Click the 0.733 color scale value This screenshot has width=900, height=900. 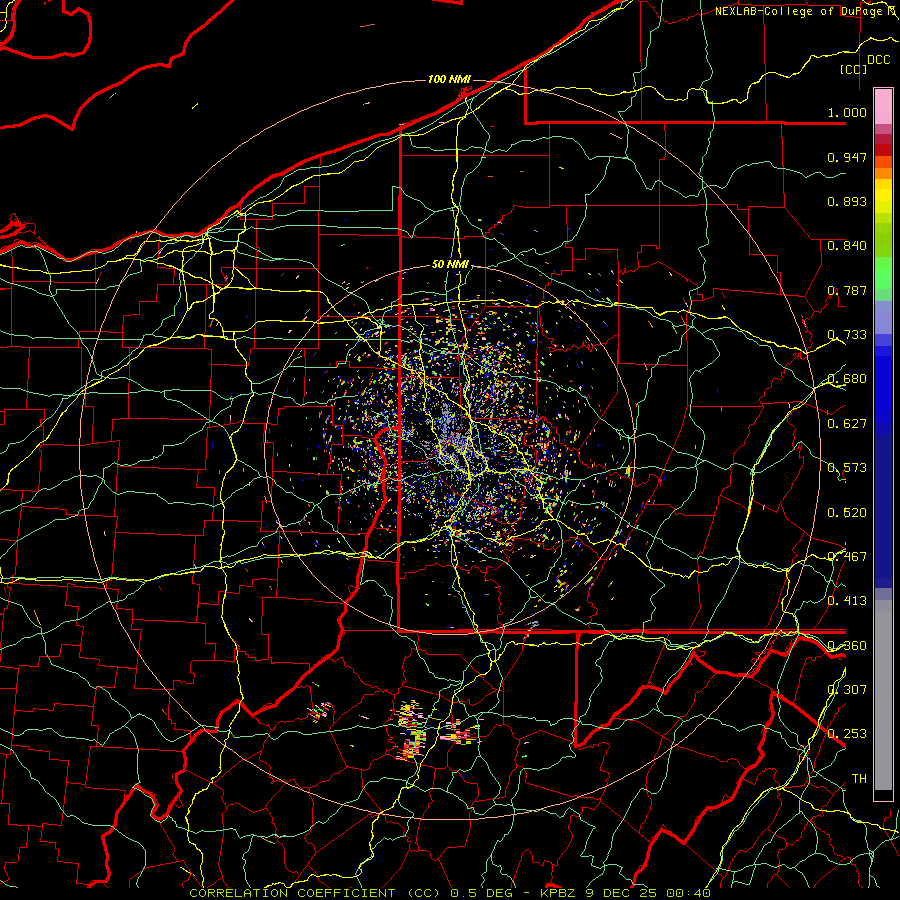tap(847, 335)
